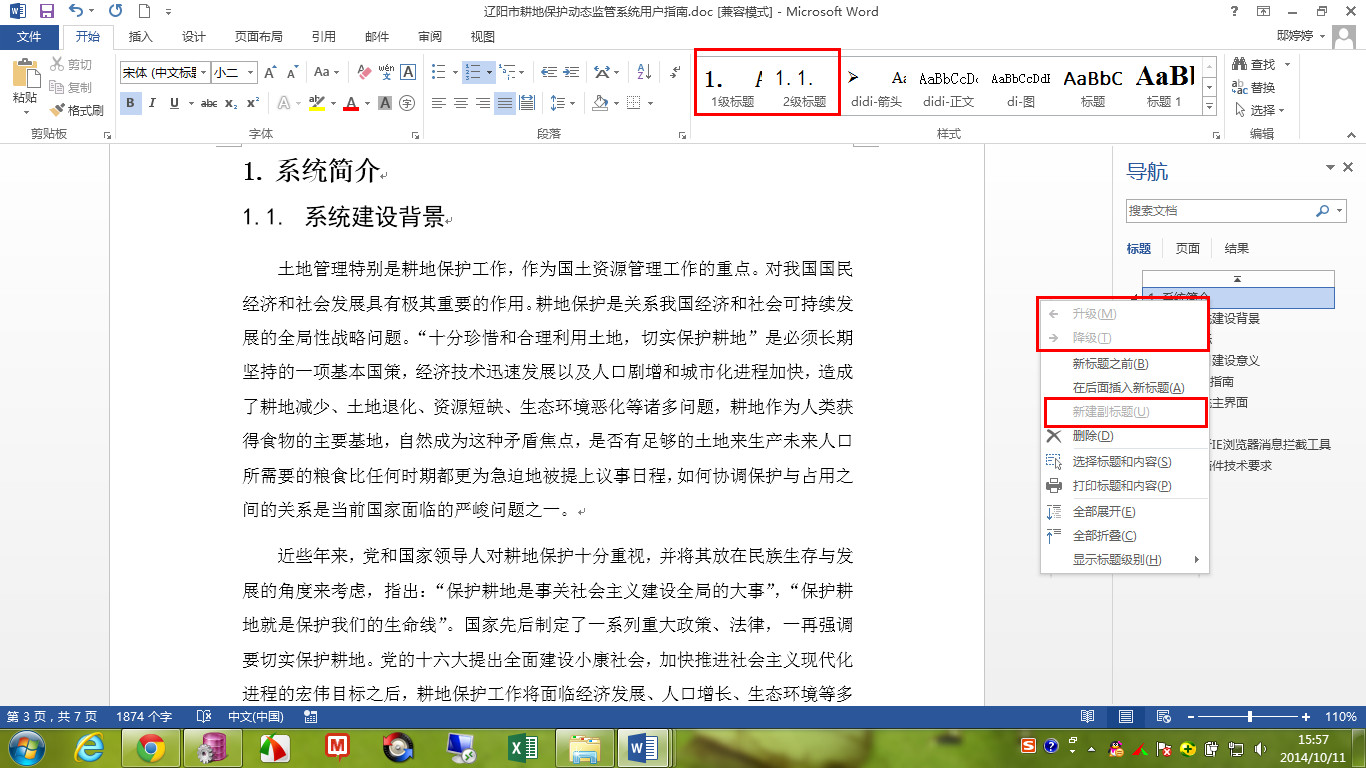Align text left
1366x768 pixels.
coord(438,103)
